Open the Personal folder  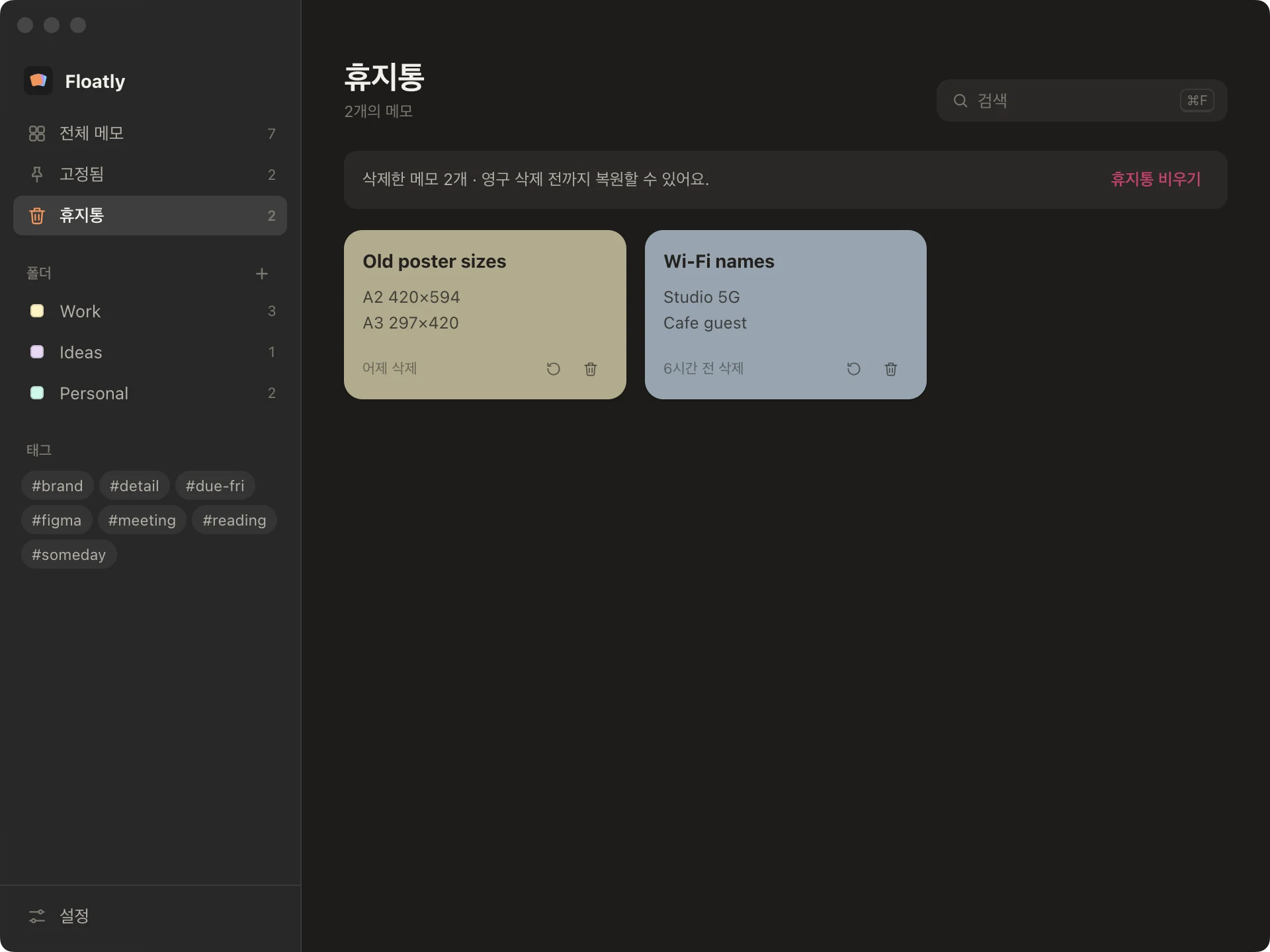coord(150,393)
